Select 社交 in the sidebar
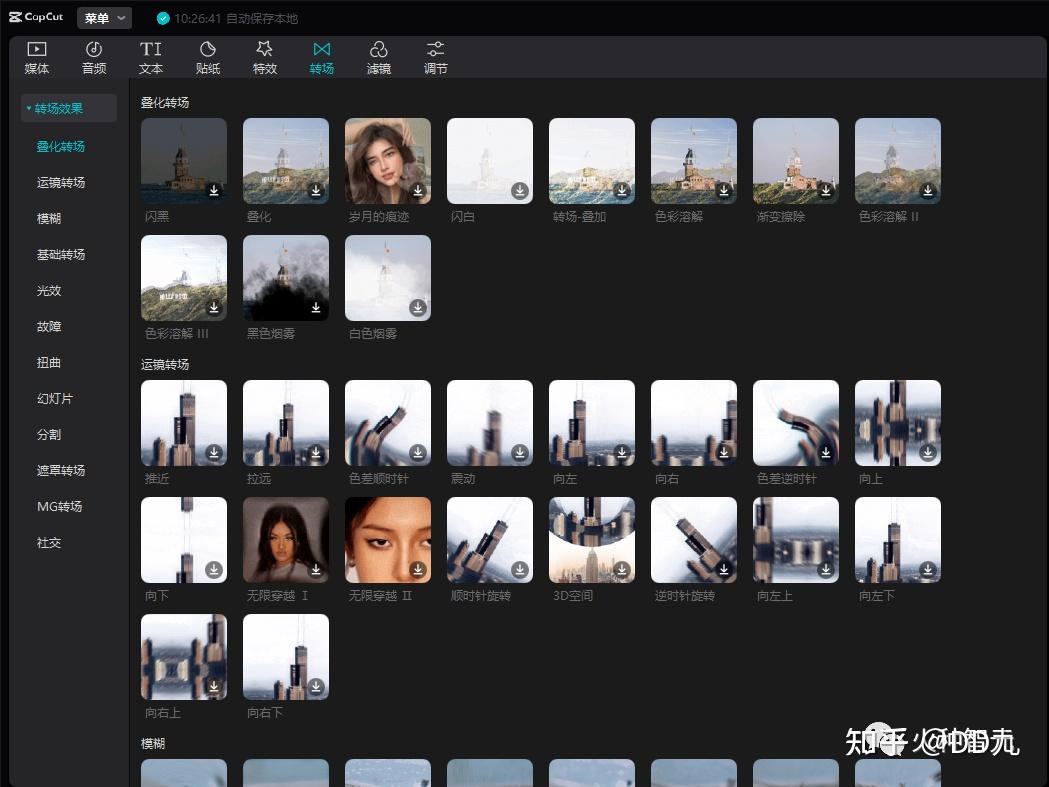The image size is (1049, 787). [49, 543]
